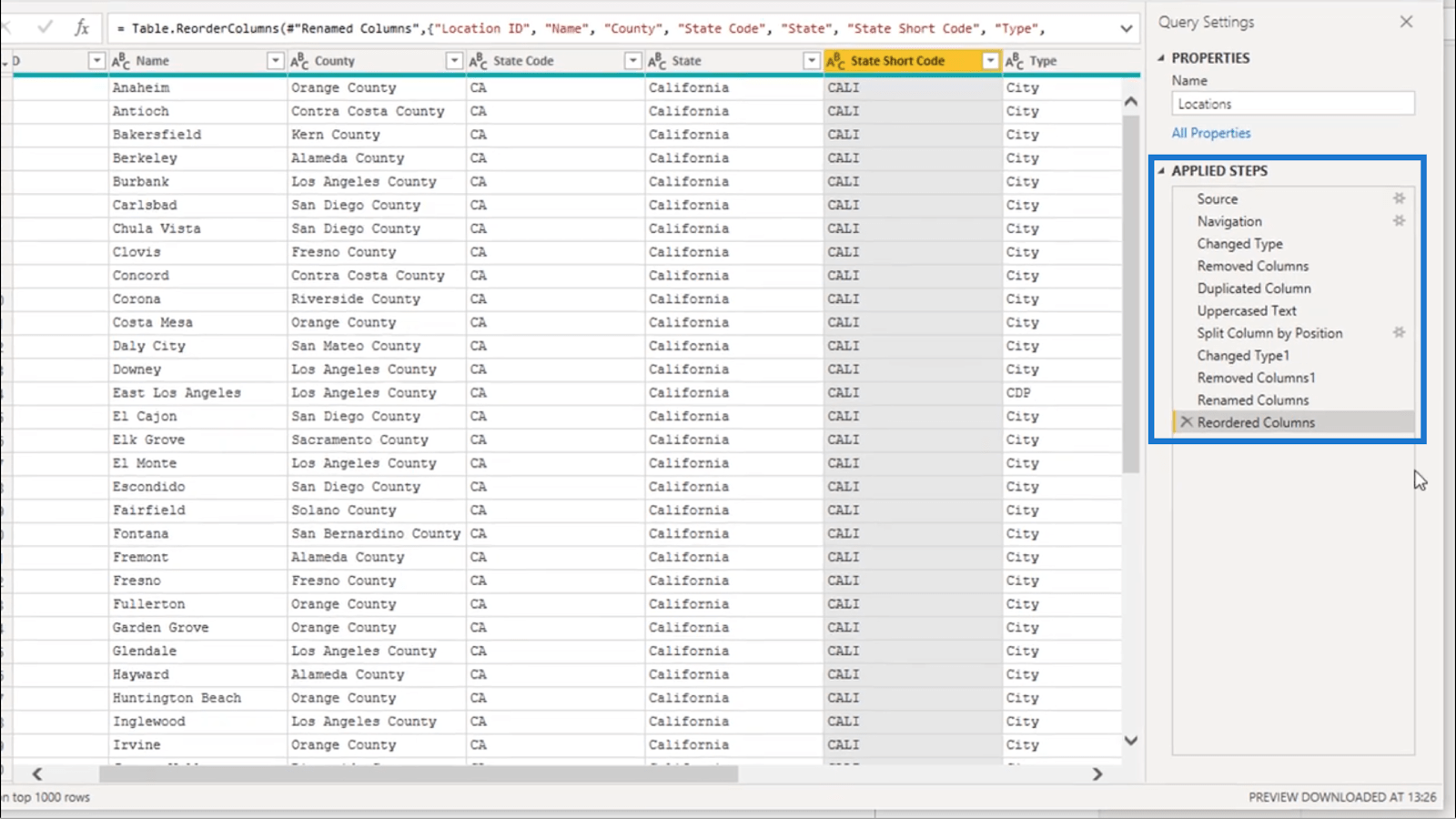This screenshot has width=1456, height=819.
Task: Select the Source applied step
Action: pyautogui.click(x=1293, y=198)
